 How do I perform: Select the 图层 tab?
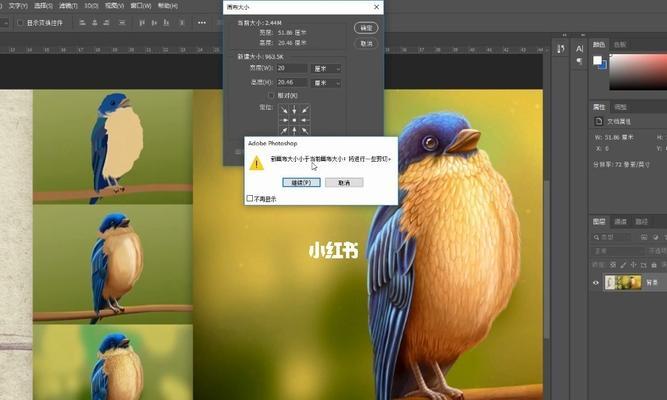pyautogui.click(x=599, y=221)
